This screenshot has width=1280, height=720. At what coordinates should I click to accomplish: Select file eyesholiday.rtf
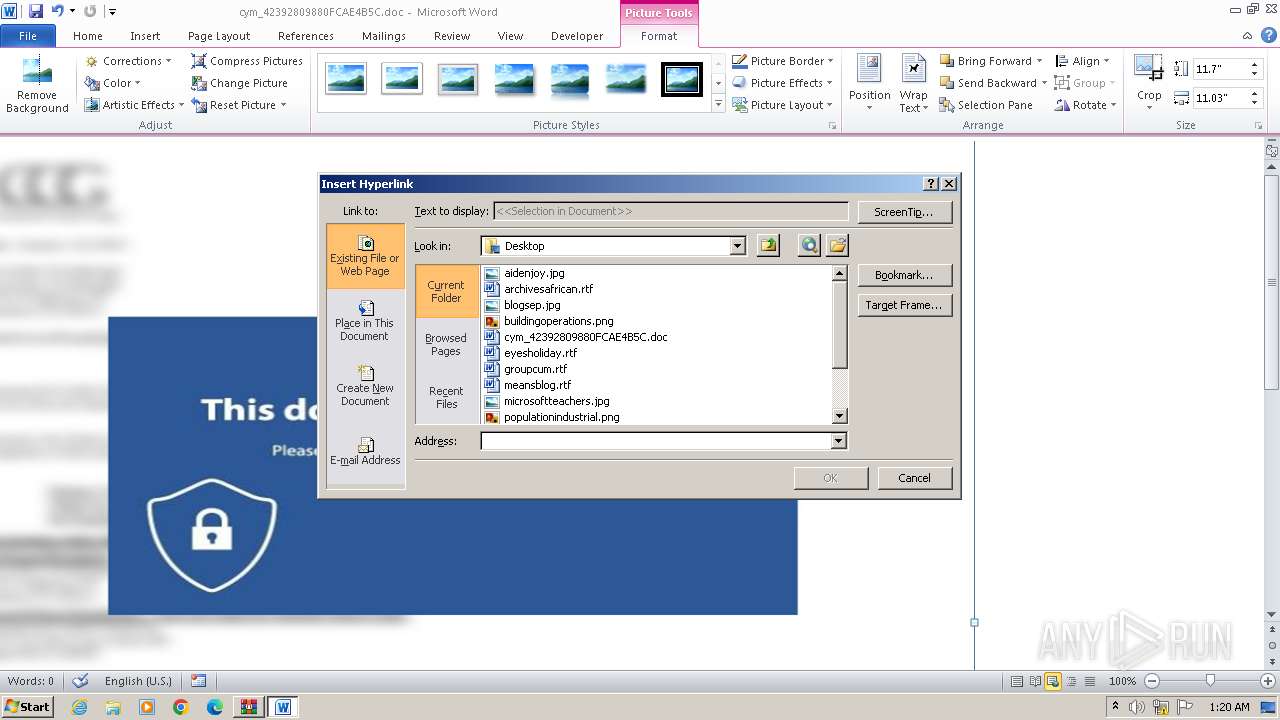[540, 353]
